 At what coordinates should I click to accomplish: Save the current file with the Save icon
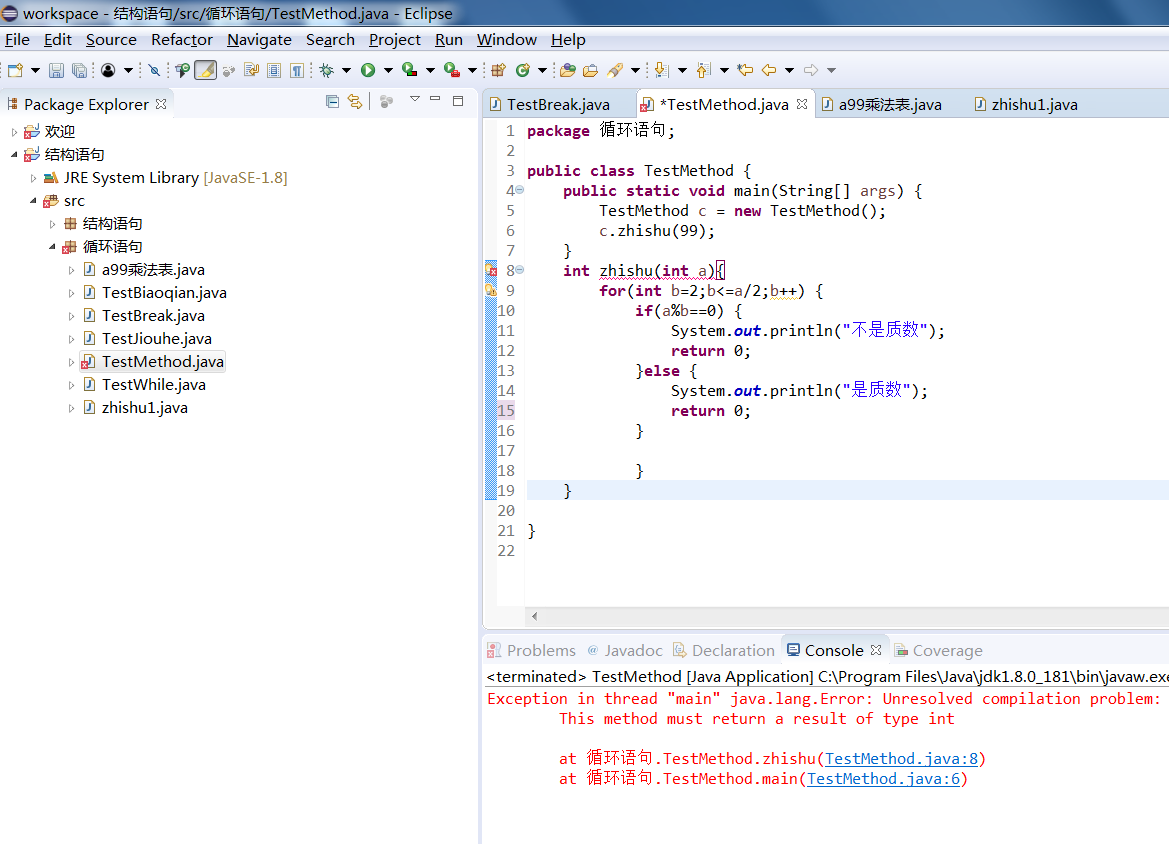pos(57,70)
